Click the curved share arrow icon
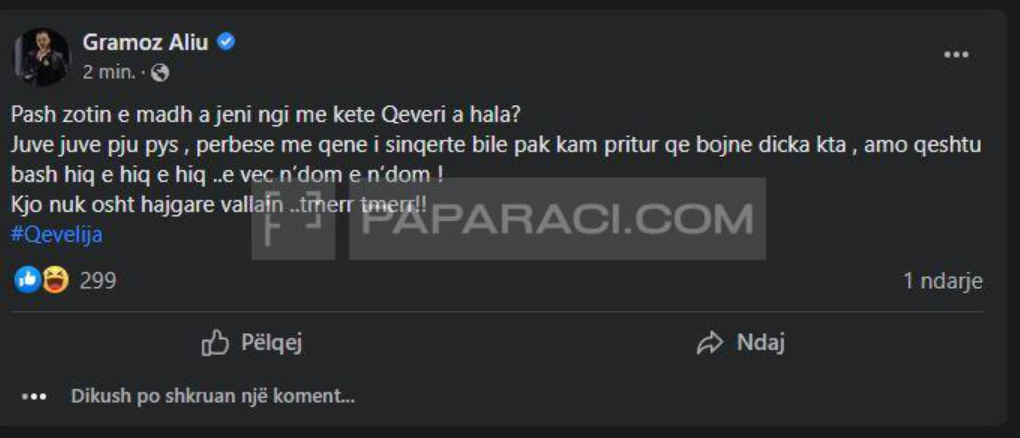The height and width of the screenshot is (438, 1020). click(x=710, y=343)
